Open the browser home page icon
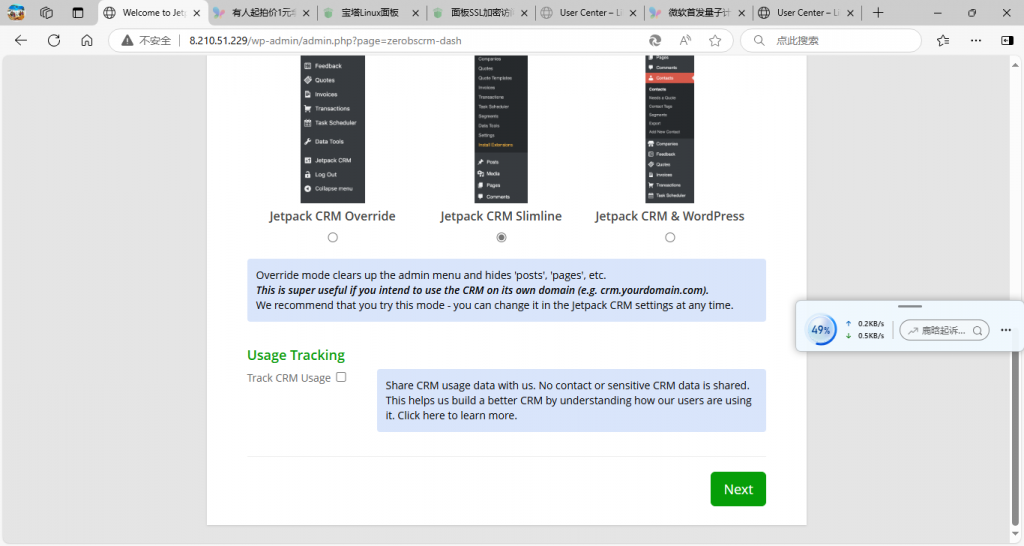 87,40
